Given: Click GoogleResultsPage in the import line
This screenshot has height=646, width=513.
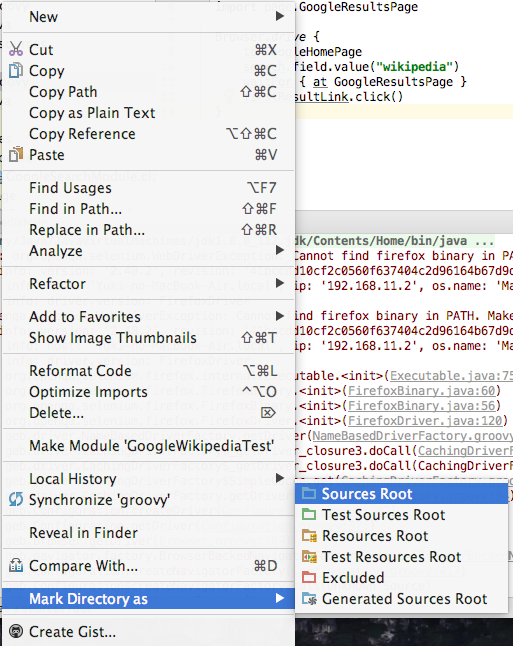Looking at the screenshot, I should 358,7.
